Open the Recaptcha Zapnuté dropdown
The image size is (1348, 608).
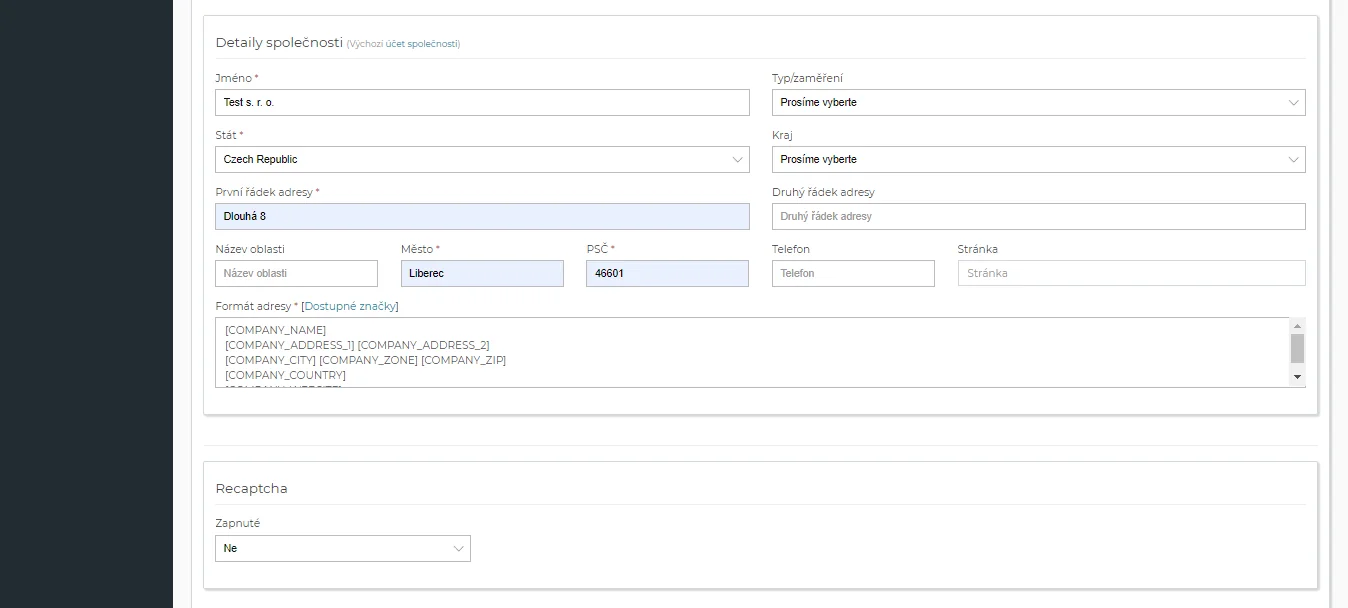342,549
